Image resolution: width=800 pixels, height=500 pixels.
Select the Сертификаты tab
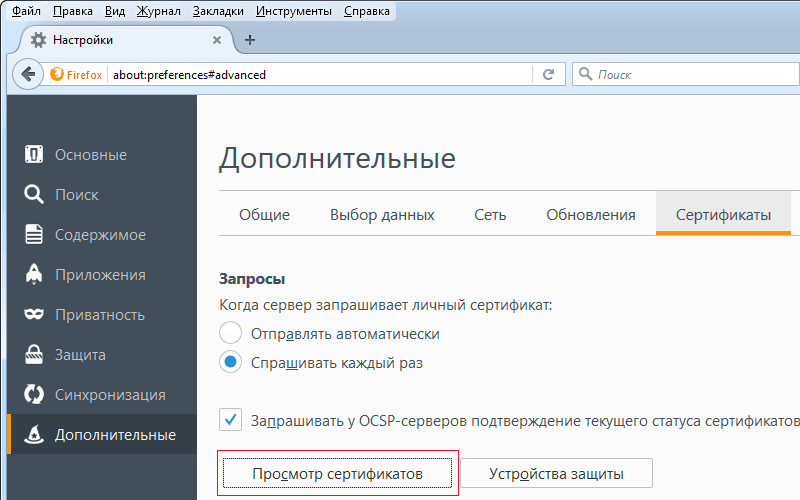(x=723, y=214)
